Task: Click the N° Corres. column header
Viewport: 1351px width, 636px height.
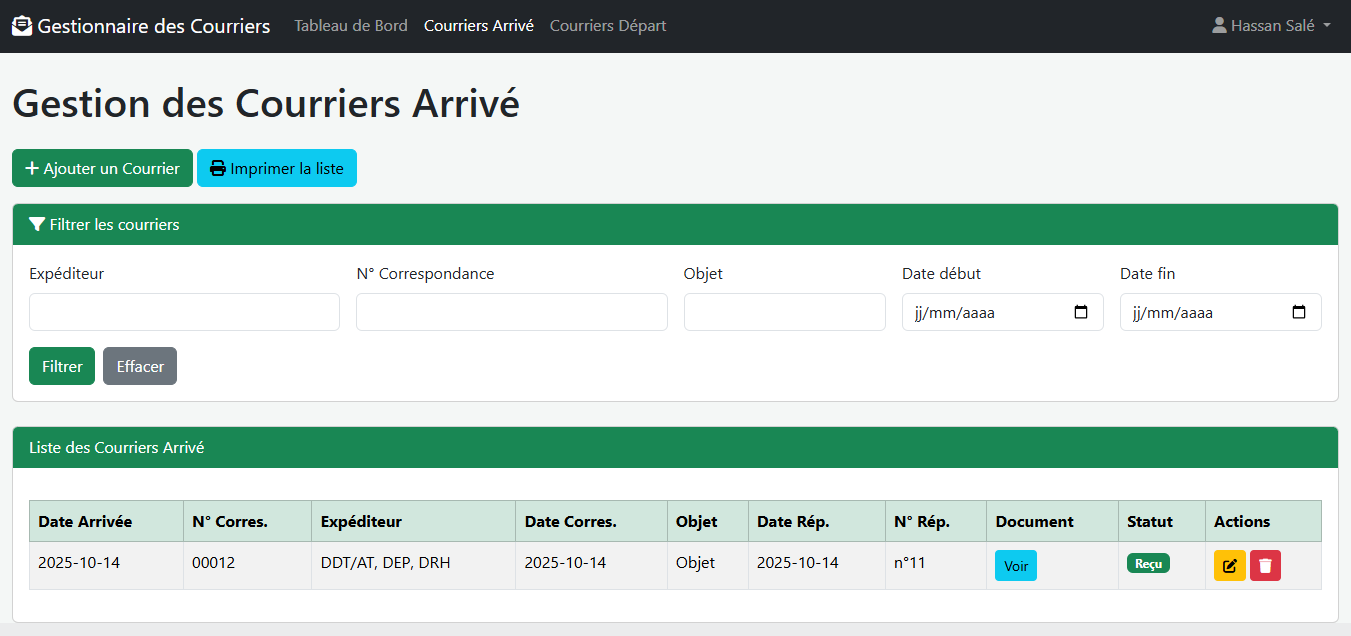Action: tap(248, 521)
